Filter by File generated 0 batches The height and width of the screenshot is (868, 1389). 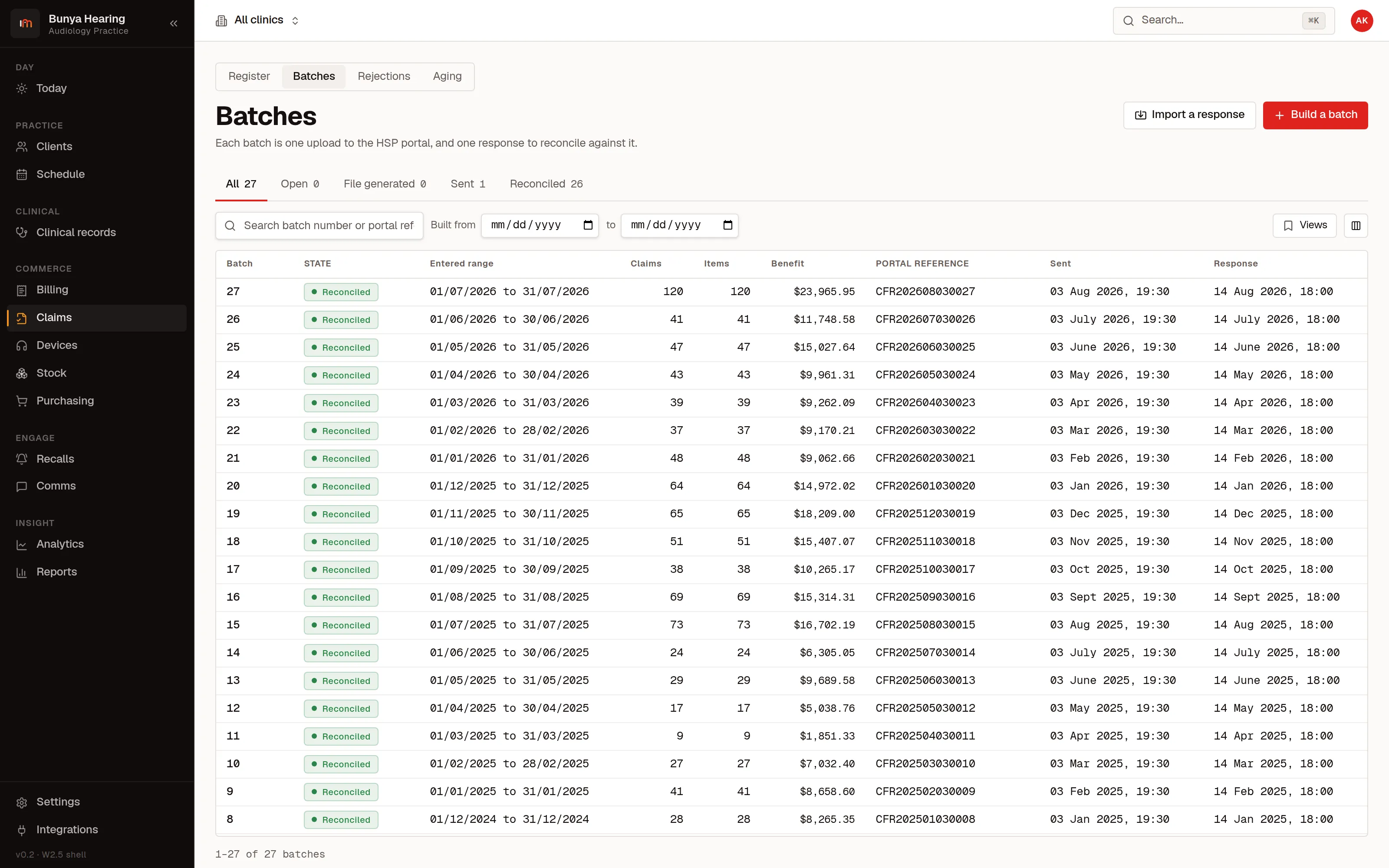click(385, 184)
